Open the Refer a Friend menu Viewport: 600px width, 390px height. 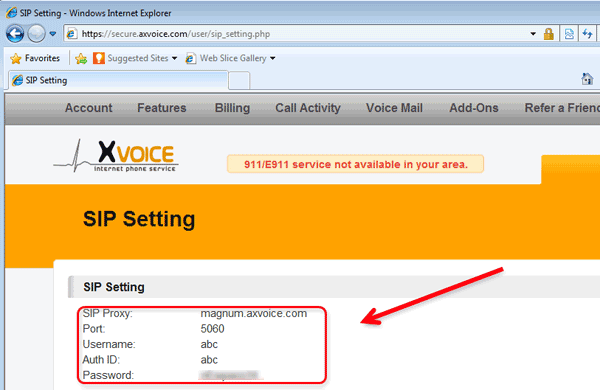(x=562, y=108)
